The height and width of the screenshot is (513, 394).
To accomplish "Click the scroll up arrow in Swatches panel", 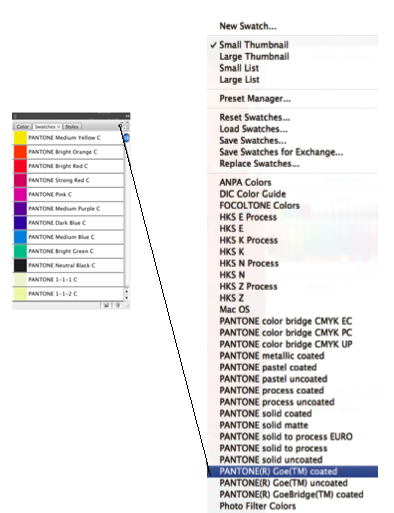I will point(127,292).
